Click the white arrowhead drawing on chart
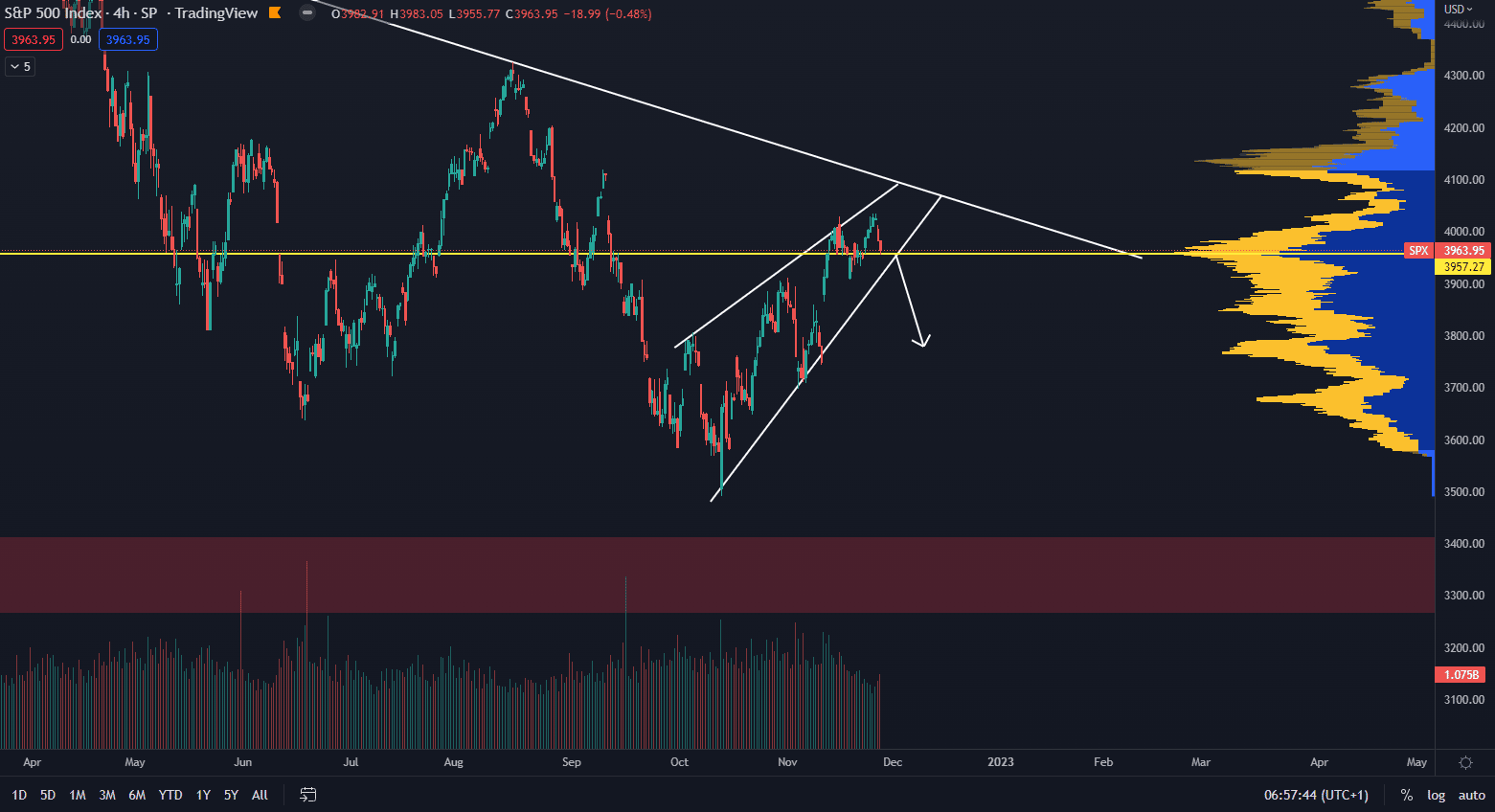The height and width of the screenshot is (812, 1495). point(921,340)
